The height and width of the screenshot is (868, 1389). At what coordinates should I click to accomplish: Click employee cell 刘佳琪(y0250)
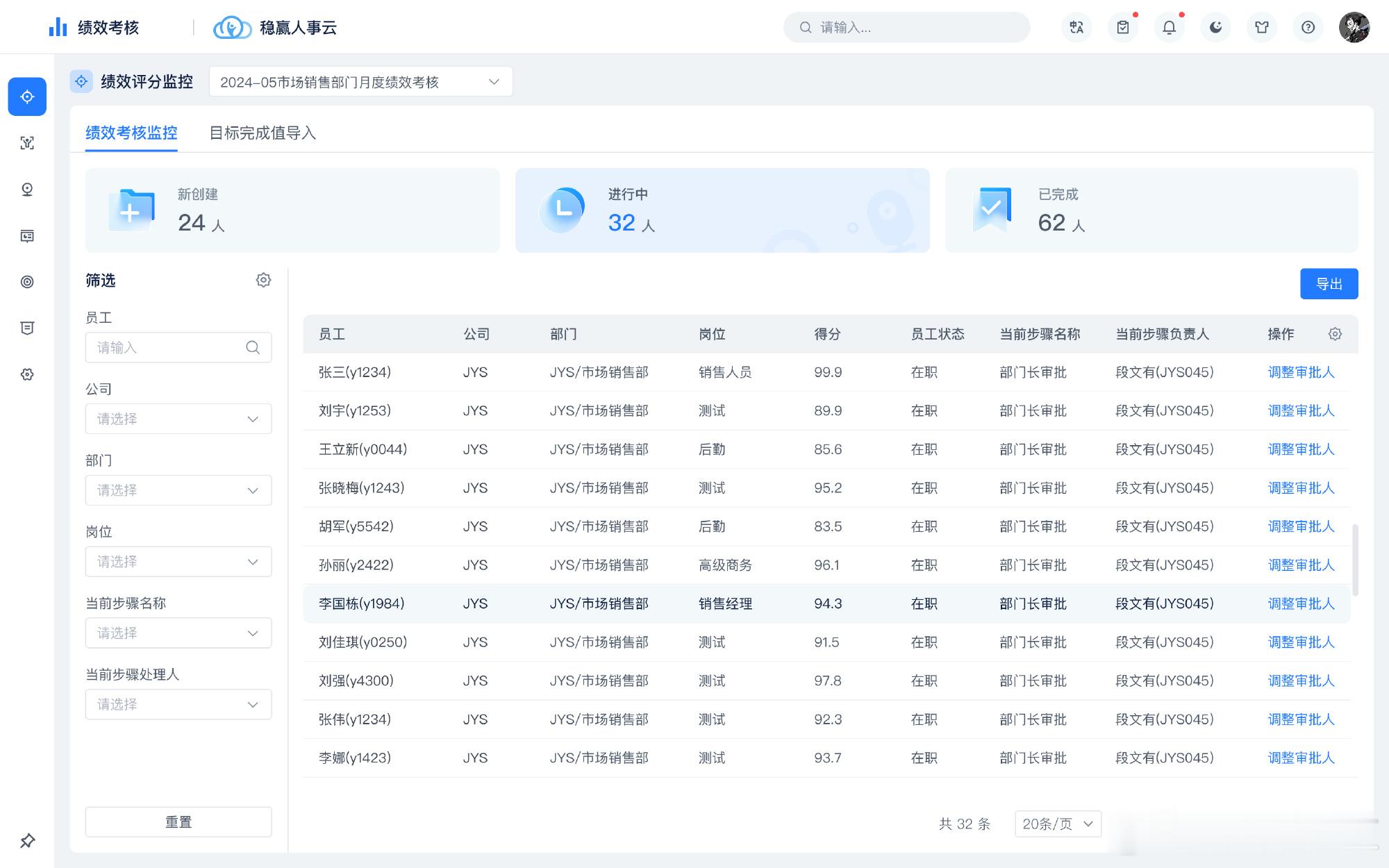(363, 642)
